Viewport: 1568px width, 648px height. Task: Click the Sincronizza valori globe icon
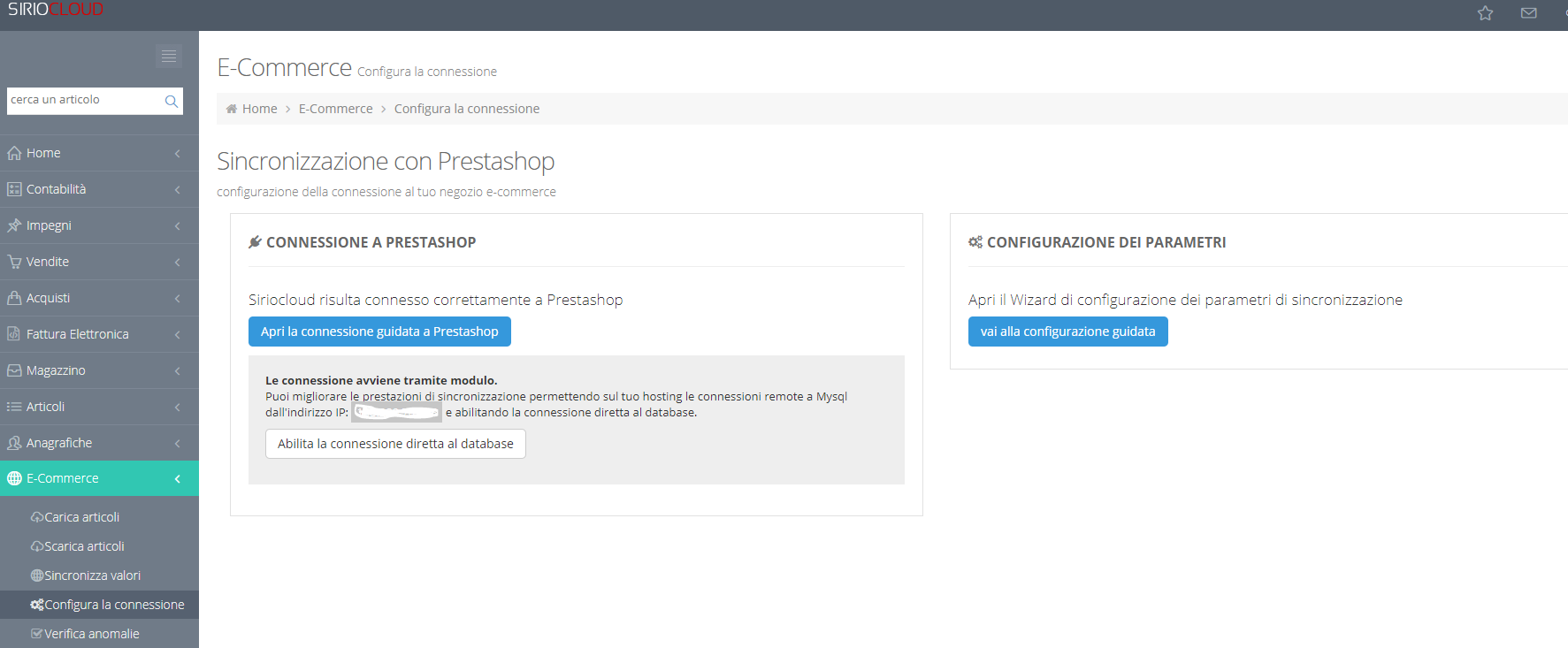click(37, 576)
